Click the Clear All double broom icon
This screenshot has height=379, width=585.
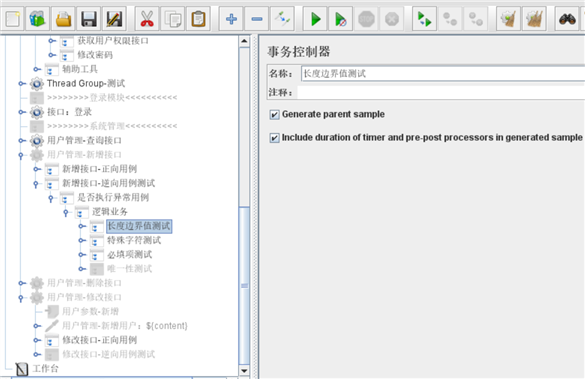[x=534, y=19]
